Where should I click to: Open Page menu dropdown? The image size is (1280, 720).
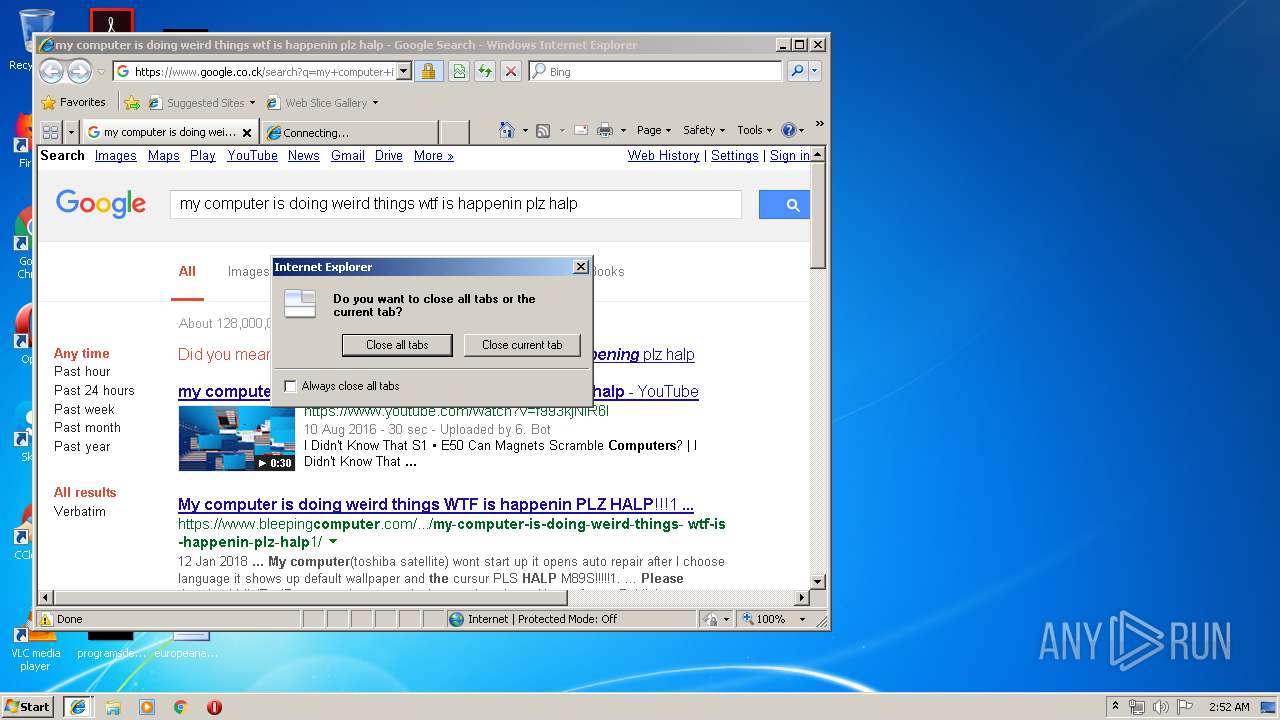(654, 130)
